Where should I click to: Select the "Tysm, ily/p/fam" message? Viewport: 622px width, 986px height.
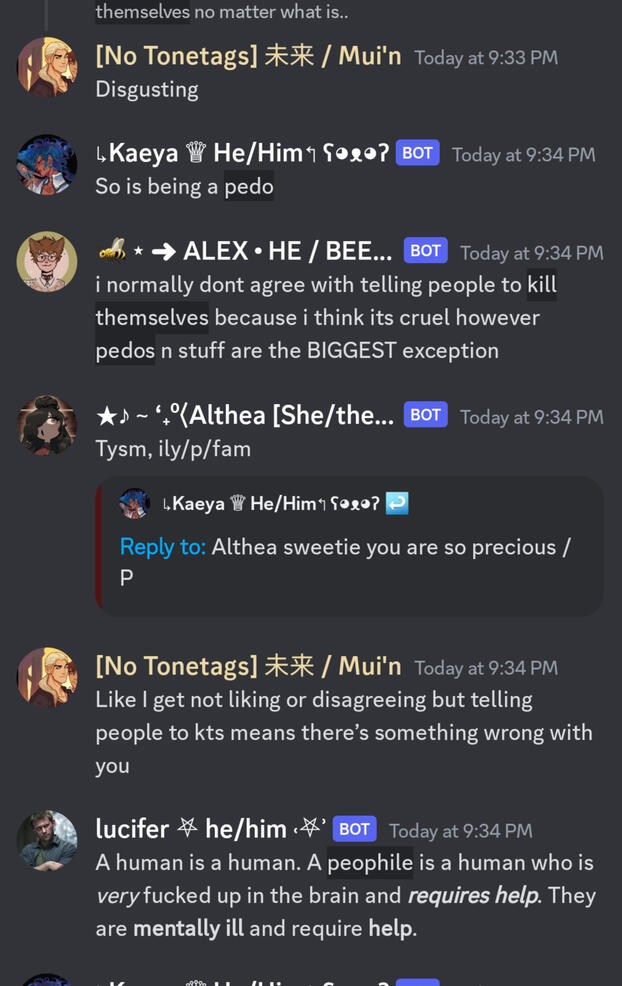[x=173, y=449]
